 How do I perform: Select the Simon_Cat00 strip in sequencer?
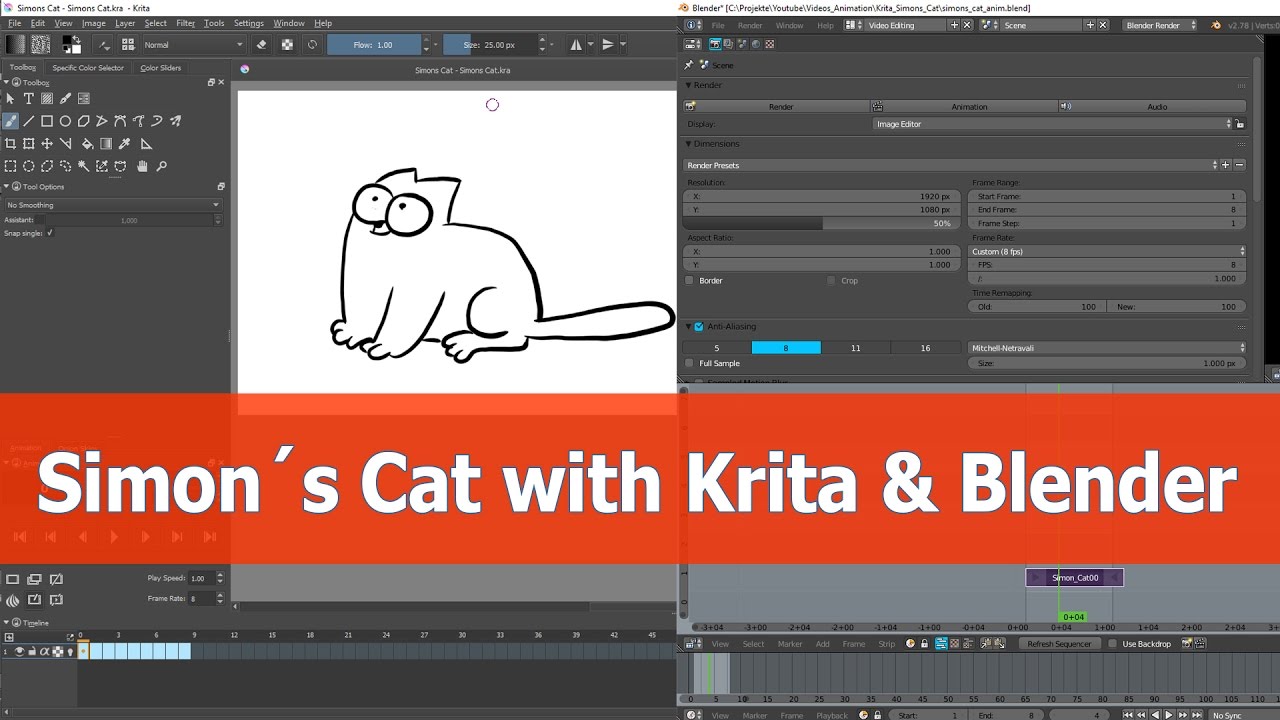click(x=1075, y=577)
